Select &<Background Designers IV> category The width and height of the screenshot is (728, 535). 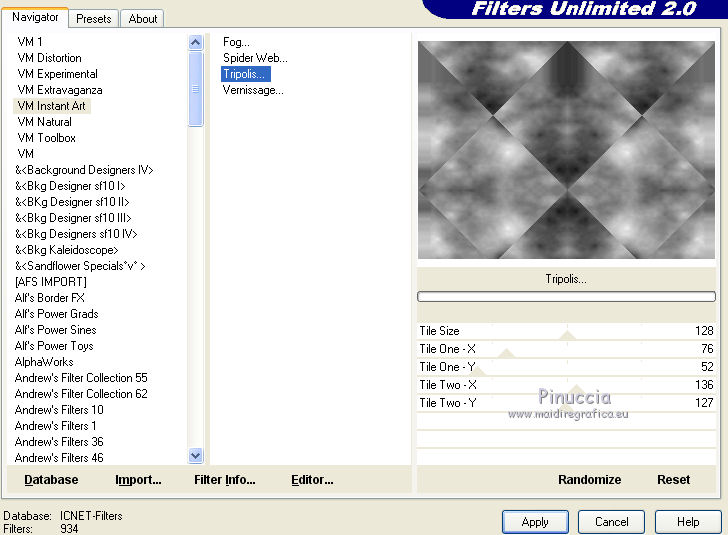84,170
